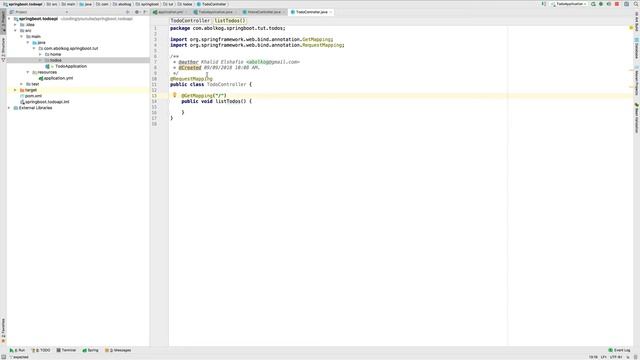Collapse the src folder

16,31
